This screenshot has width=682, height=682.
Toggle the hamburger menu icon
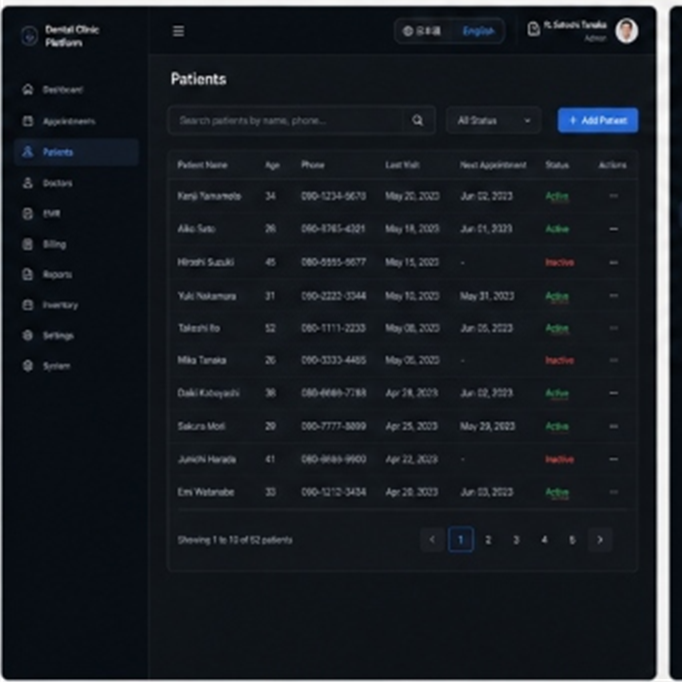click(178, 31)
